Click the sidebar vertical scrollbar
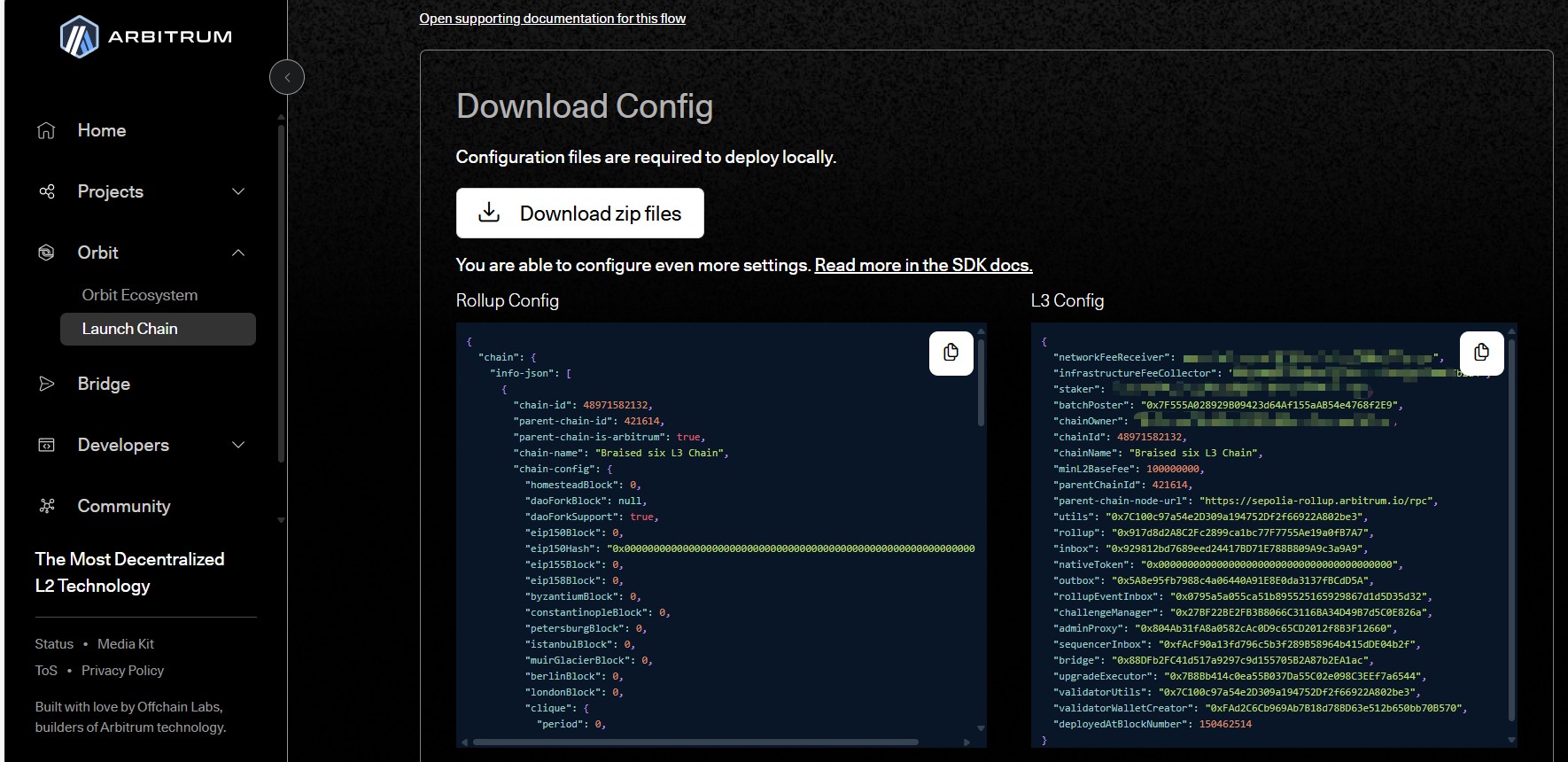The width and height of the screenshot is (1568, 762). 282,292
